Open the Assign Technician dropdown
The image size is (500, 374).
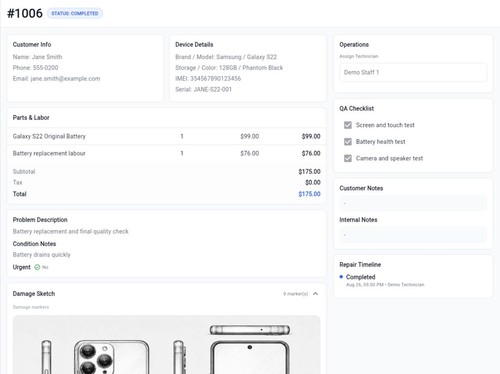click(413, 72)
